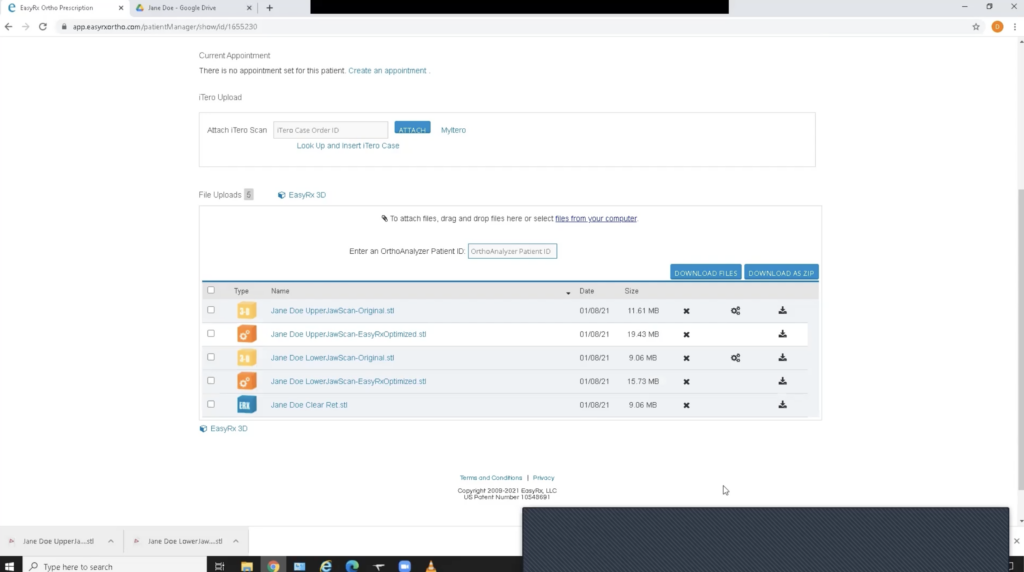The image size is (1024, 572).
Task: Expand options for Jane Doe LowerJaw download
Action: click(238, 541)
